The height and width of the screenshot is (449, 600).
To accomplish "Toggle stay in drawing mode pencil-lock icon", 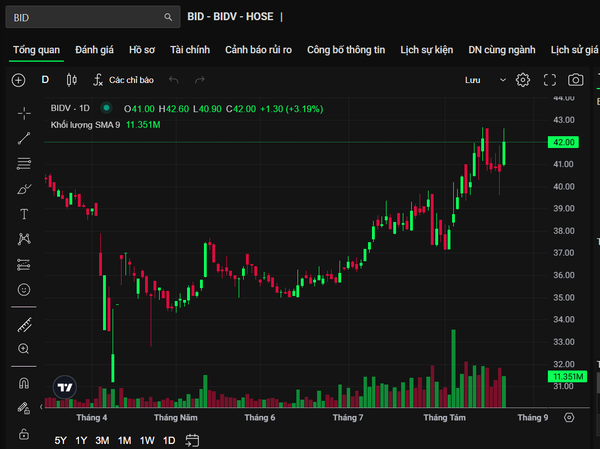I will (x=24, y=408).
